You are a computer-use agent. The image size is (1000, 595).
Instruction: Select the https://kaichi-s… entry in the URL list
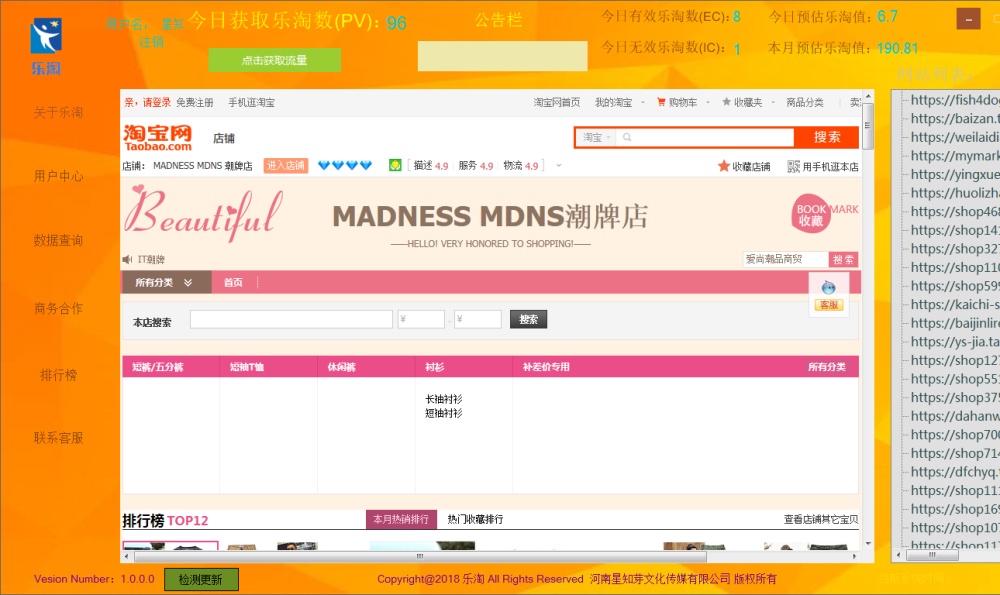955,304
